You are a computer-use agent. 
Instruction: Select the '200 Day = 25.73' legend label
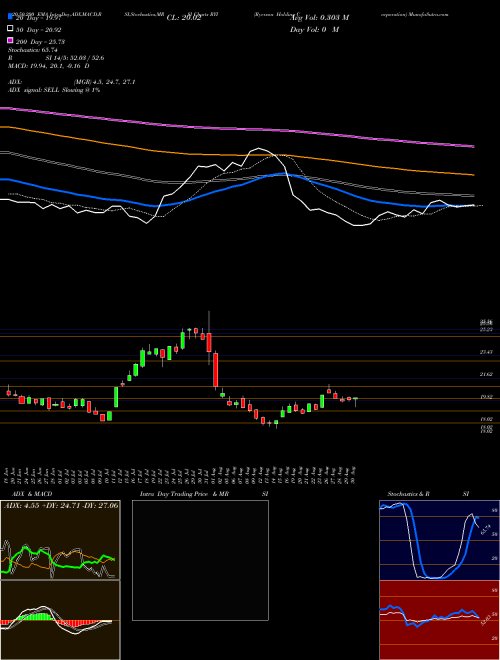[40, 42]
